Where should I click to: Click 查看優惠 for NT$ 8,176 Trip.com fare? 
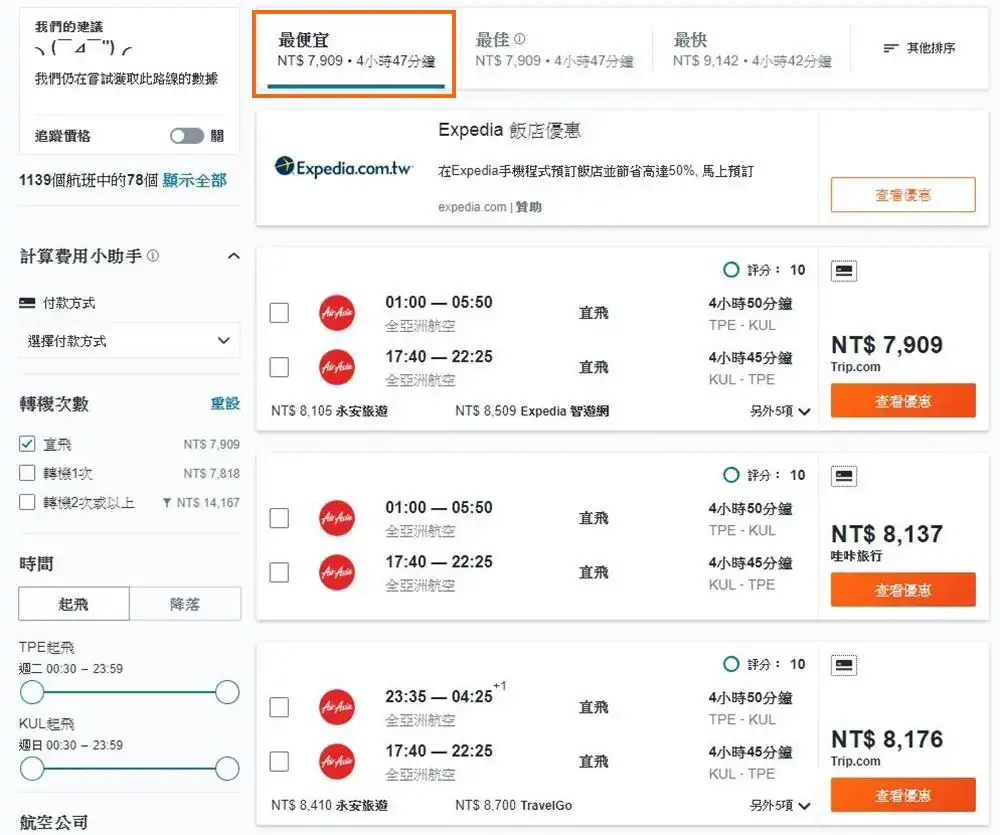click(902, 795)
